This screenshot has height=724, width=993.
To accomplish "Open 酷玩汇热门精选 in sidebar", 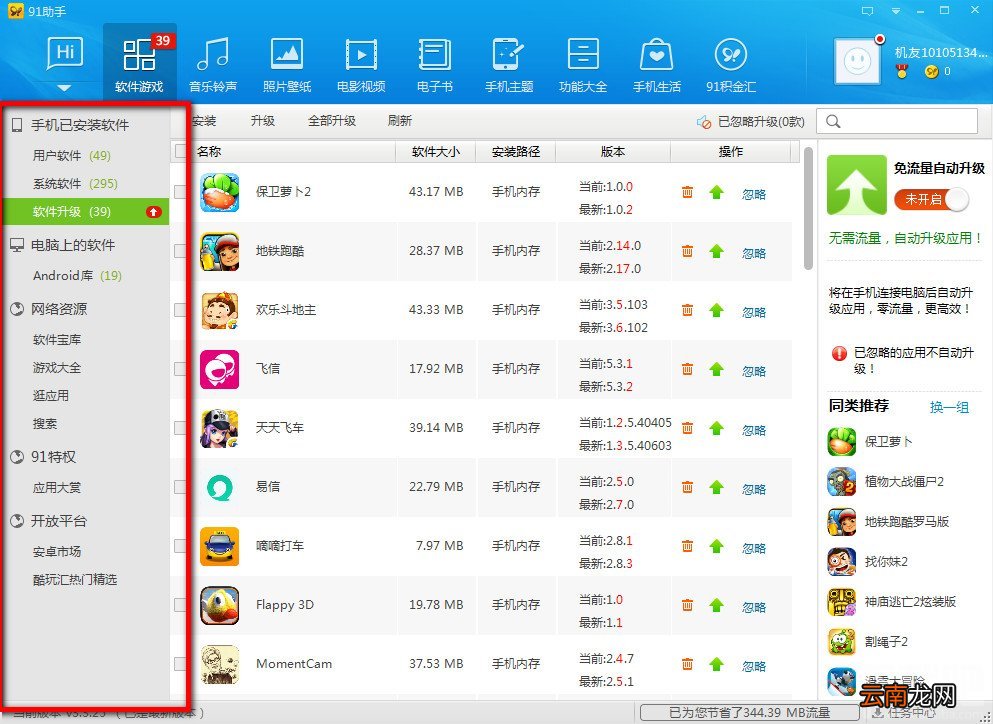I will [75, 580].
